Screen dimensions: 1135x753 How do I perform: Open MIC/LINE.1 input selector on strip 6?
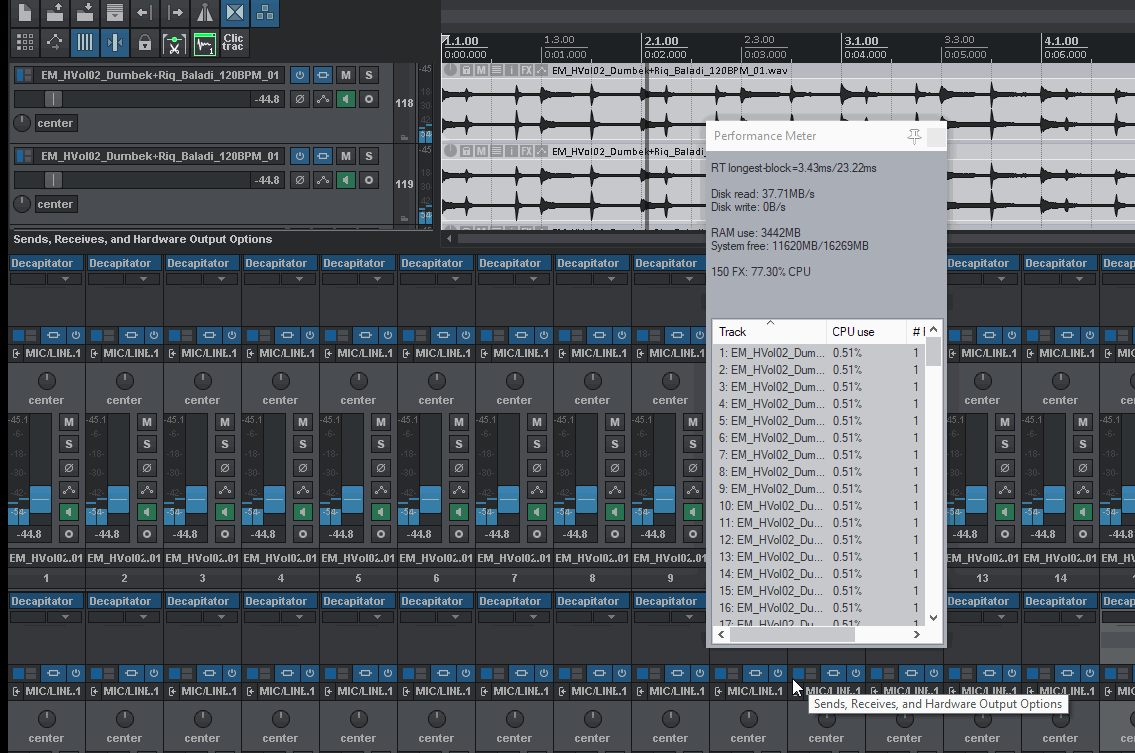pyautogui.click(x=443, y=353)
